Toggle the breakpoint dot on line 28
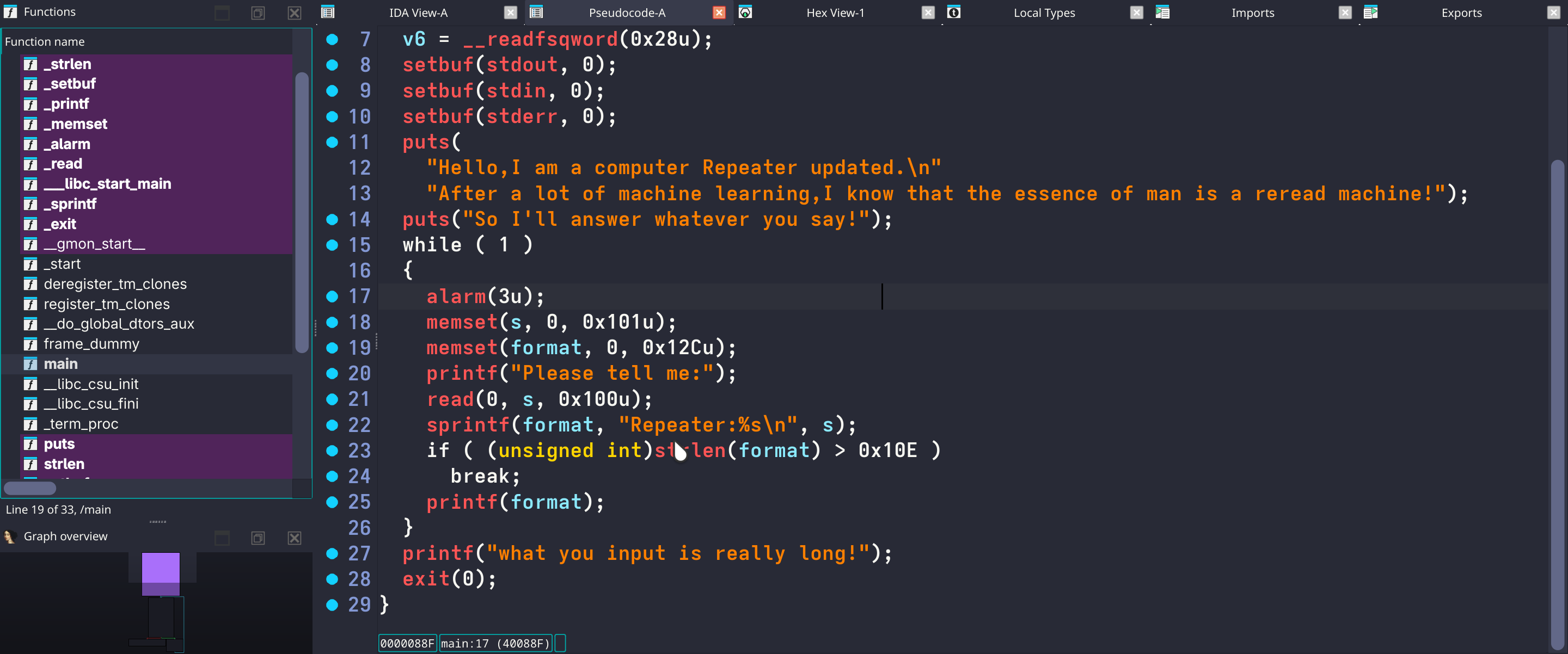This screenshot has height=654, width=1568. pos(332,579)
